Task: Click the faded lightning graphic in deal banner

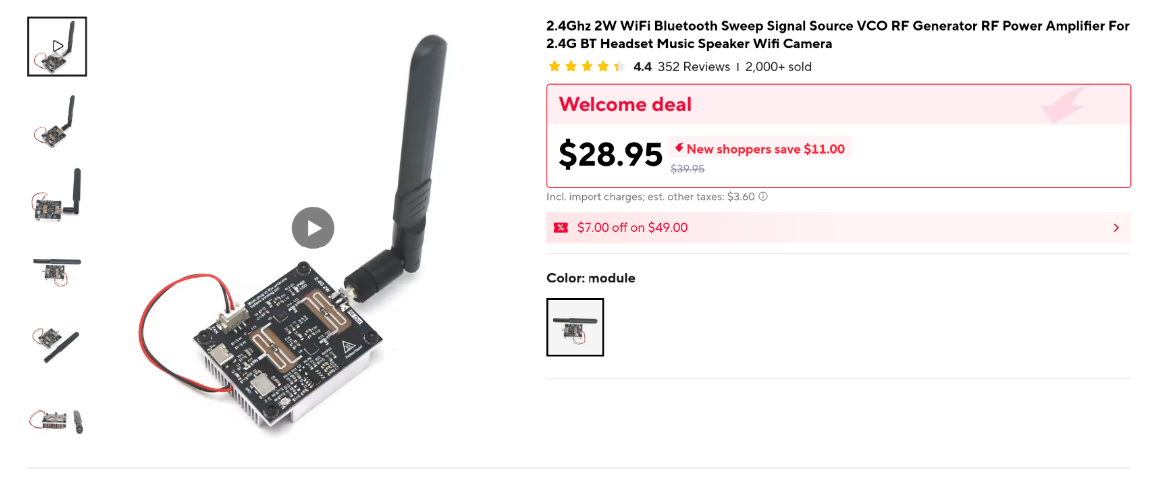Action: 1062,105
